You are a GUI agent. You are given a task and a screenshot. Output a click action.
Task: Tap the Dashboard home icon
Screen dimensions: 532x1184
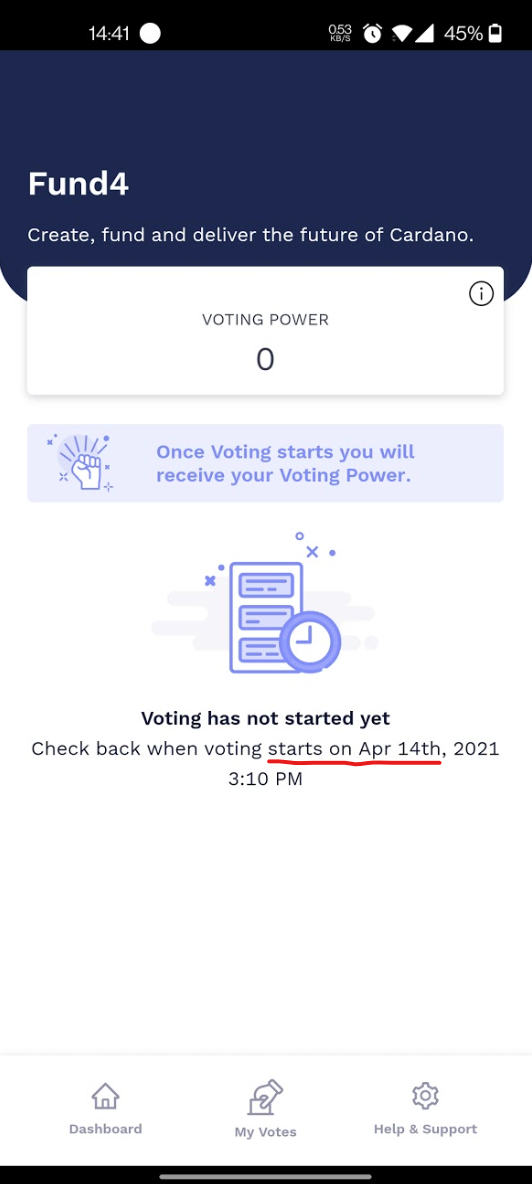click(x=105, y=1096)
